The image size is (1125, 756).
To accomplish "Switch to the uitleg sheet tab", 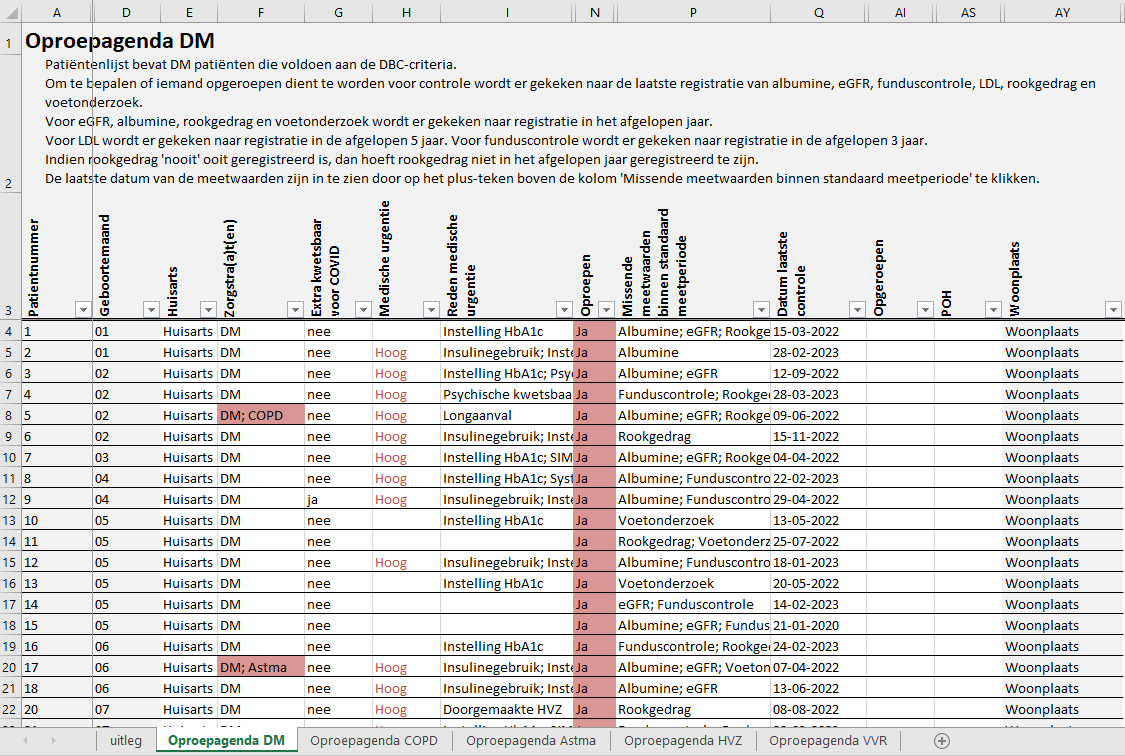I will (x=126, y=741).
